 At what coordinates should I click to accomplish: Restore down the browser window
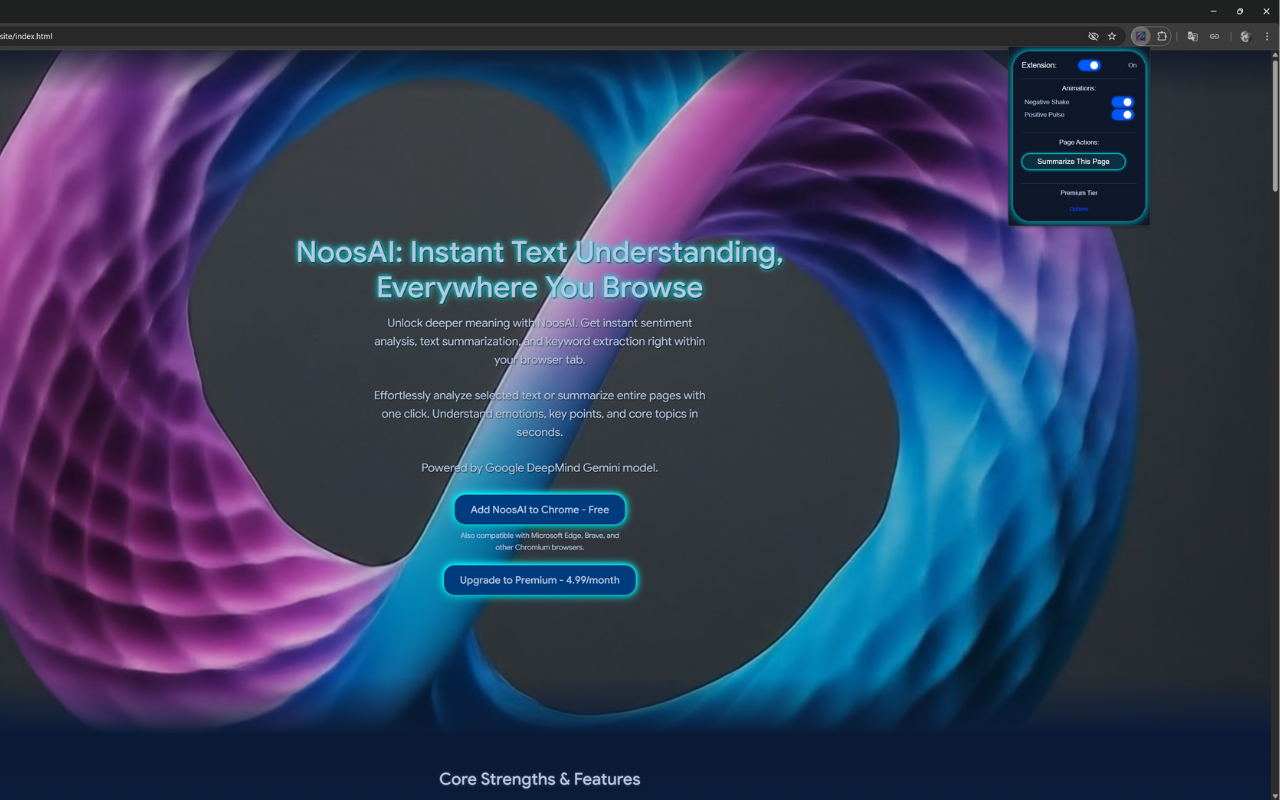coord(1240,11)
